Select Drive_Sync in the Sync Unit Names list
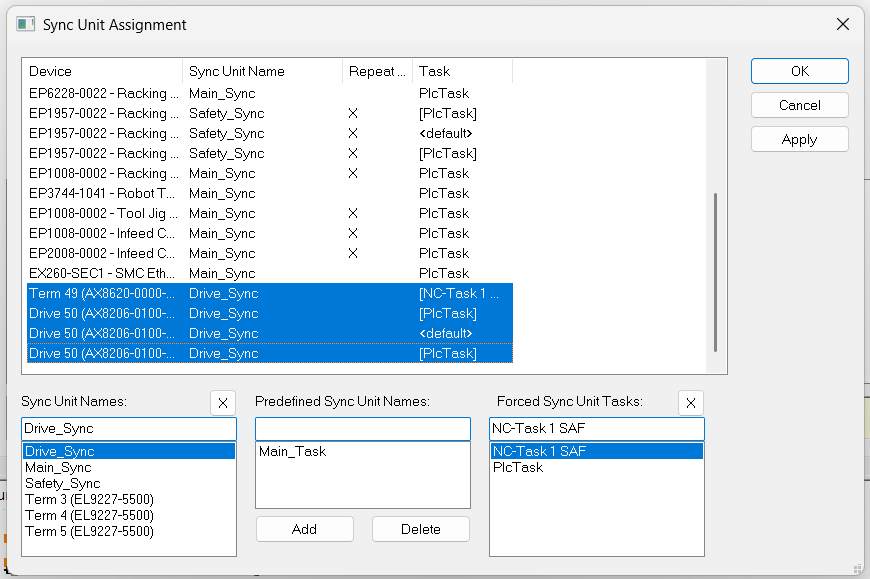This screenshot has width=870, height=579. click(x=129, y=451)
